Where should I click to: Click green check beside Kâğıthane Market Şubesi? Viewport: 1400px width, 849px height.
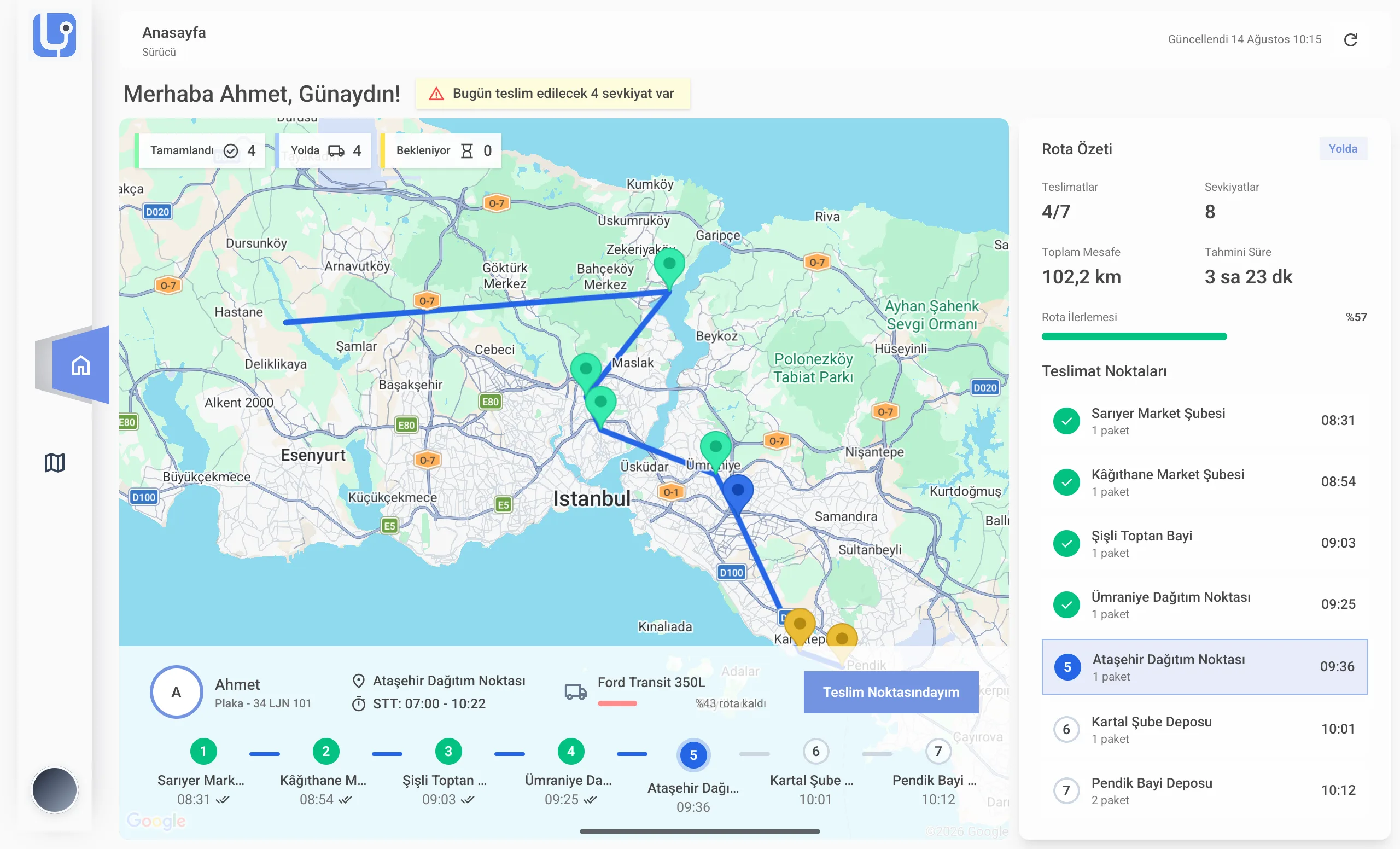coord(1066,482)
